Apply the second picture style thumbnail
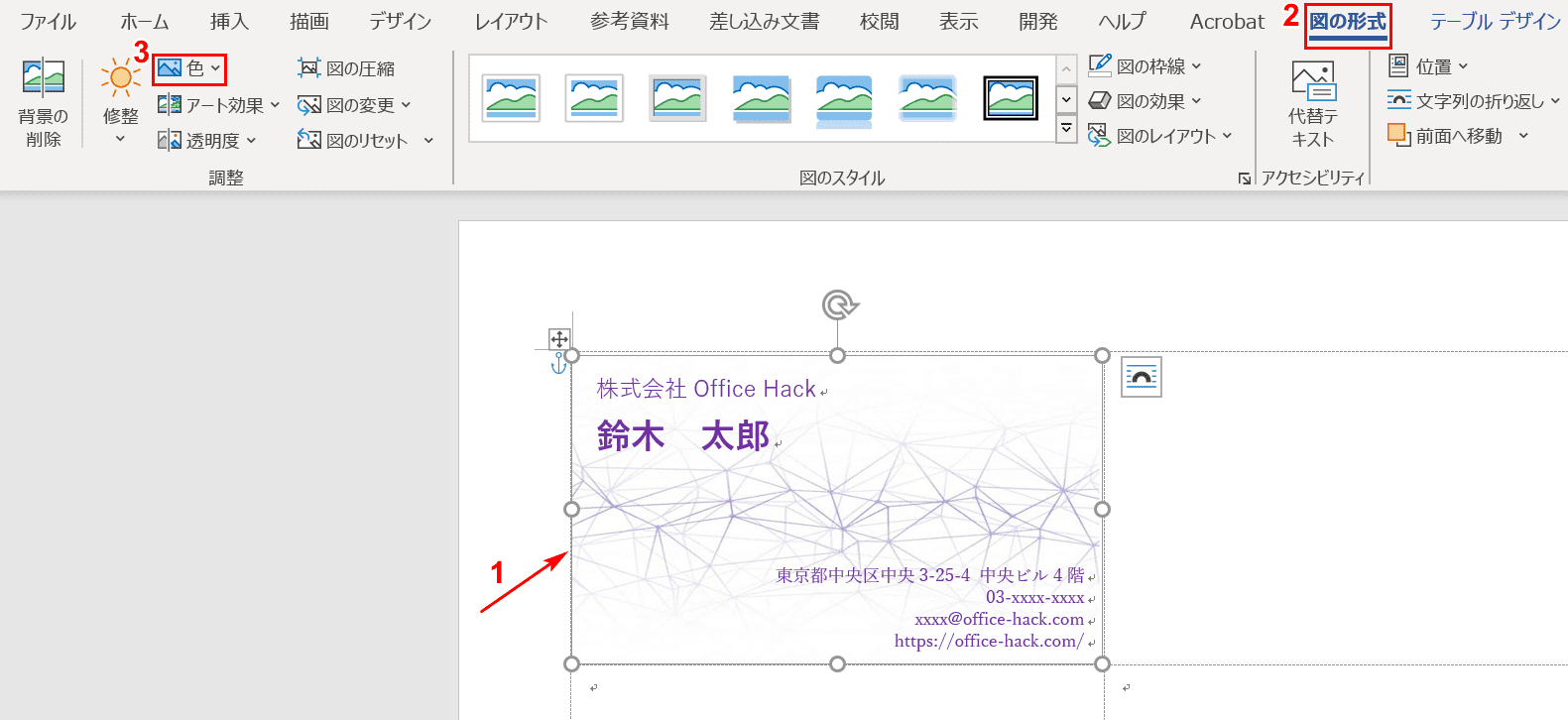The width and height of the screenshot is (1568, 720). pos(594,98)
